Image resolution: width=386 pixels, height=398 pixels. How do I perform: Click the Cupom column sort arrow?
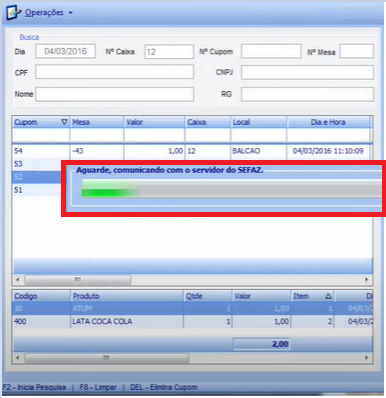64,122
